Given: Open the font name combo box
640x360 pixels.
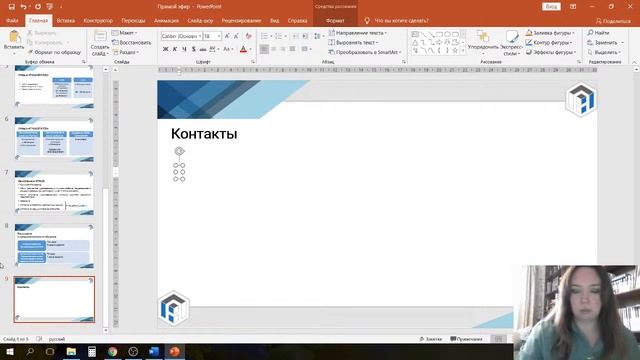Looking at the screenshot, I should click(181, 36).
